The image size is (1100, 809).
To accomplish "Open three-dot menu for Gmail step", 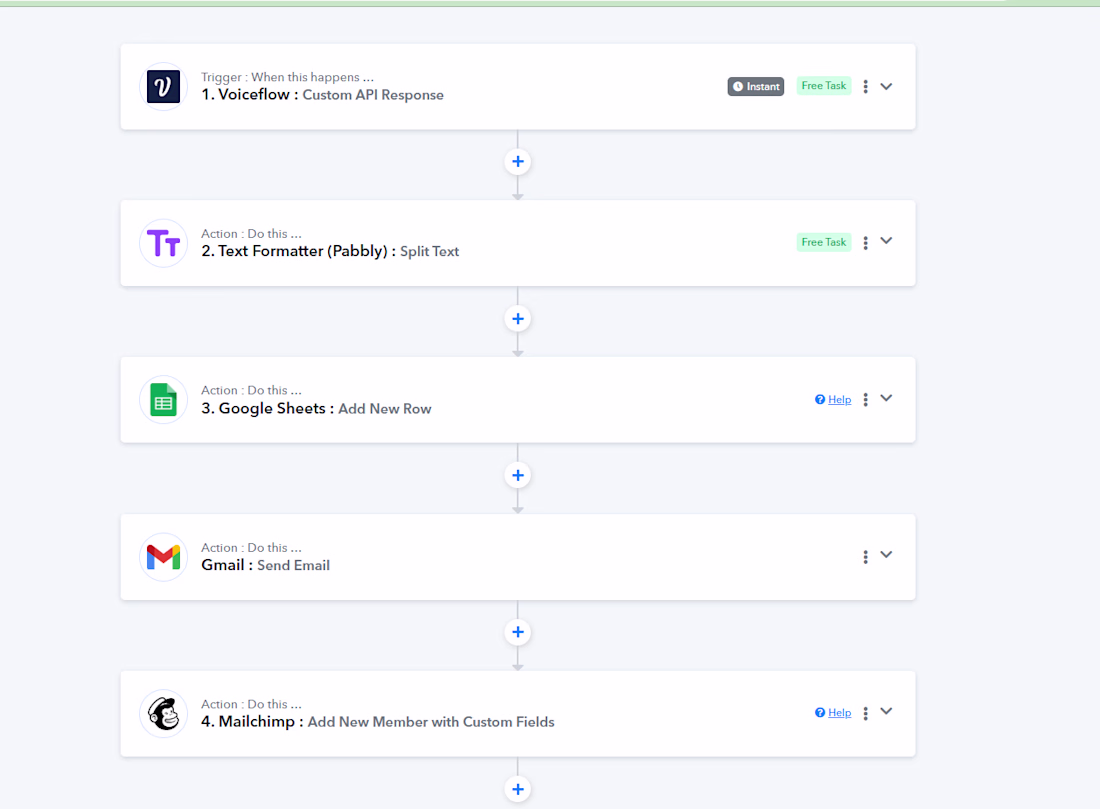I will (865, 556).
